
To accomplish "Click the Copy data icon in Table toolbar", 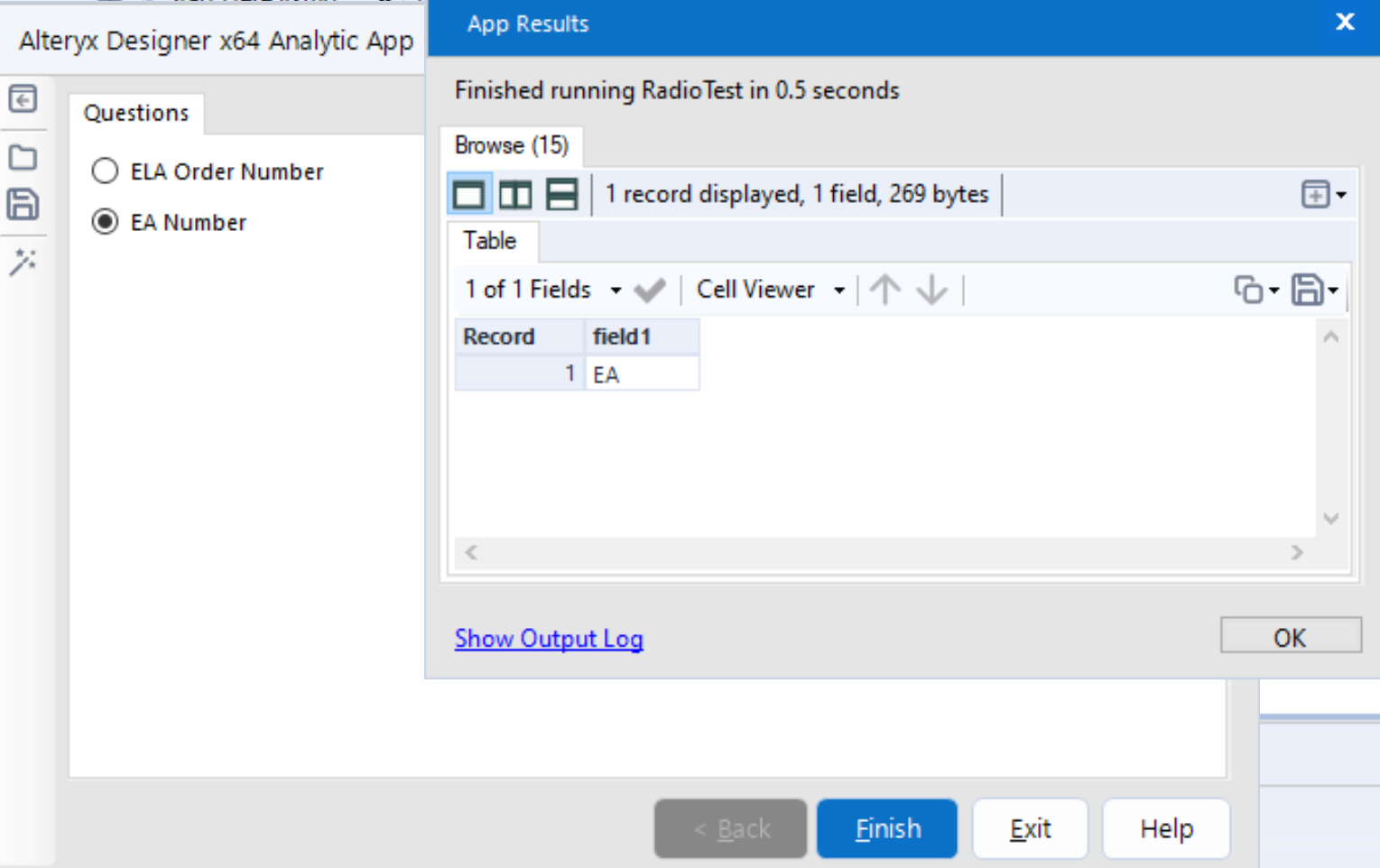I will click(1249, 290).
